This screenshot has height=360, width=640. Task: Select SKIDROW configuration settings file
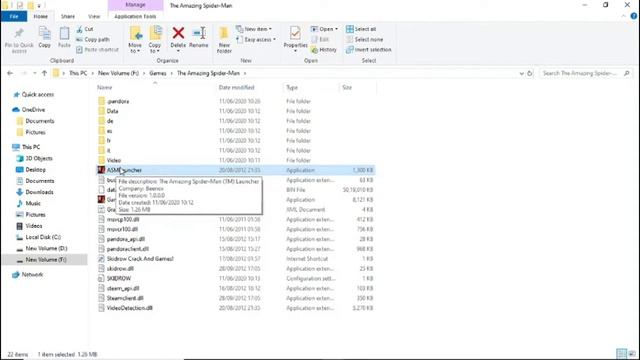pyautogui.click(x=119, y=278)
